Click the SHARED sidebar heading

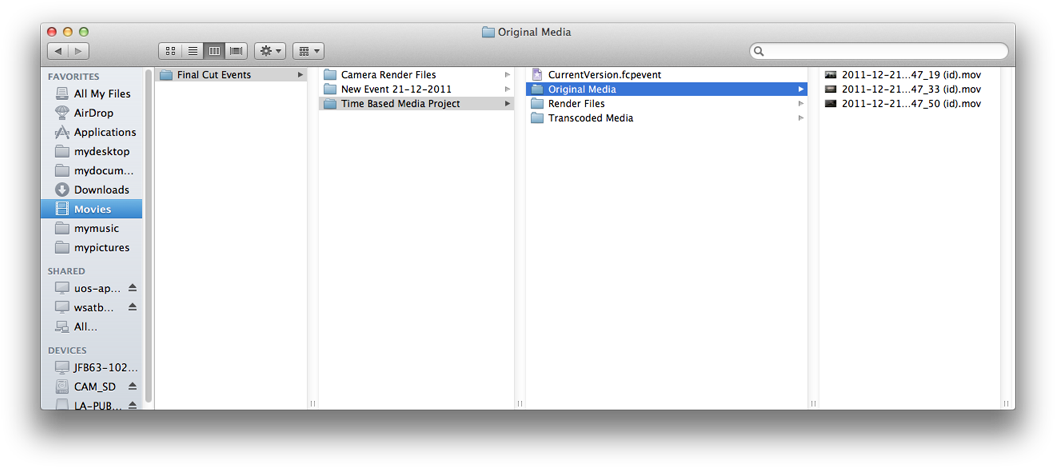click(66, 271)
